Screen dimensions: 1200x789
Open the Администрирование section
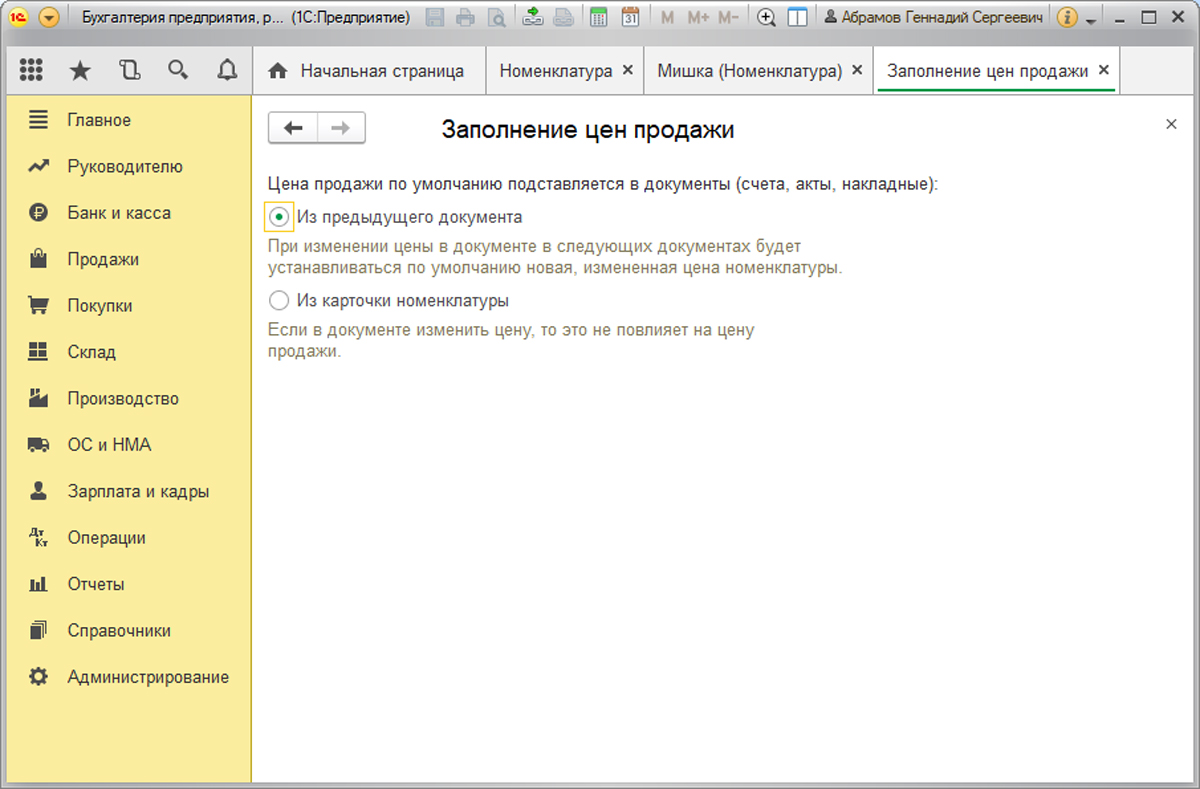pyautogui.click(x=148, y=677)
